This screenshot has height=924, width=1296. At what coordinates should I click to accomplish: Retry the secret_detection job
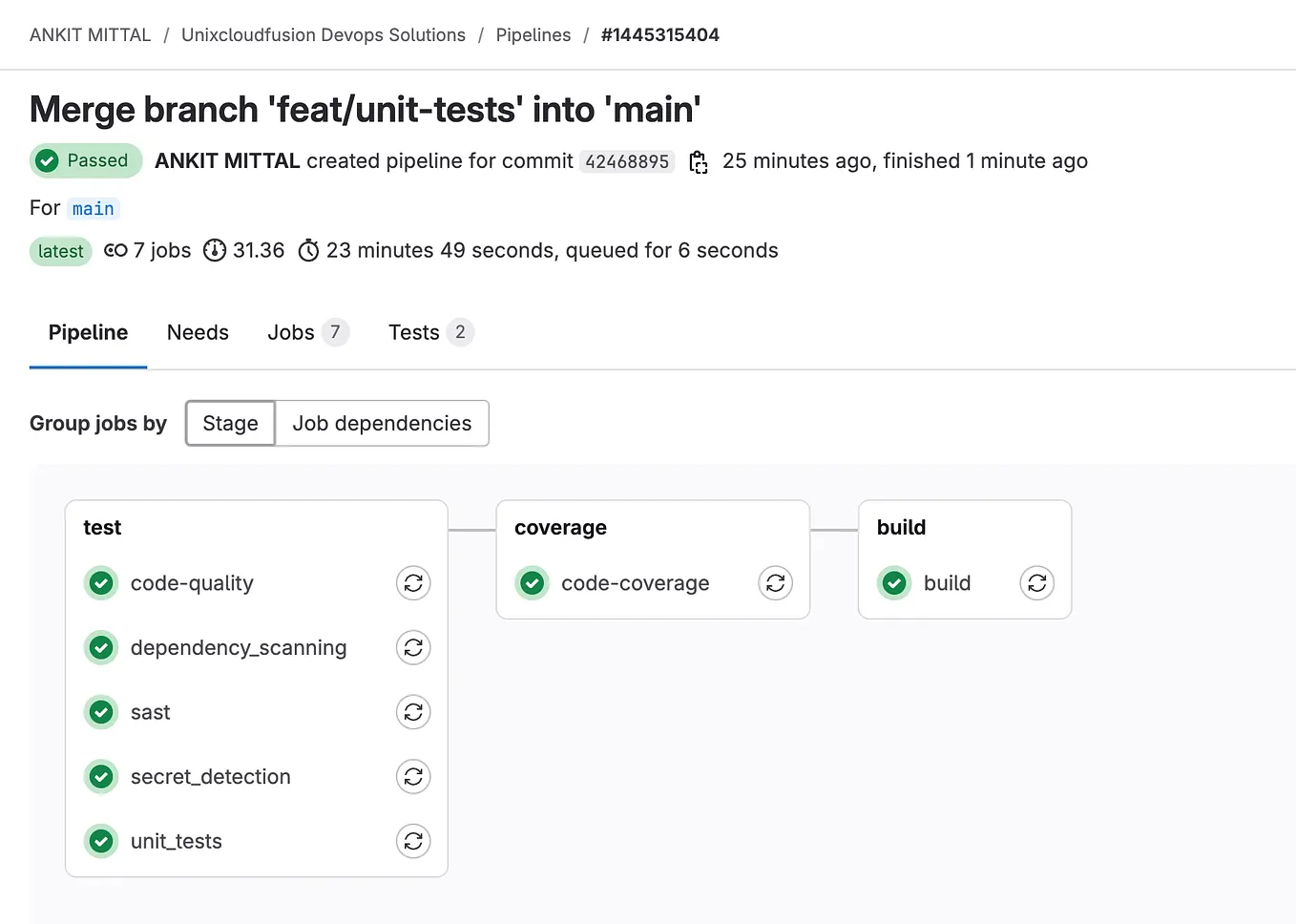[413, 776]
